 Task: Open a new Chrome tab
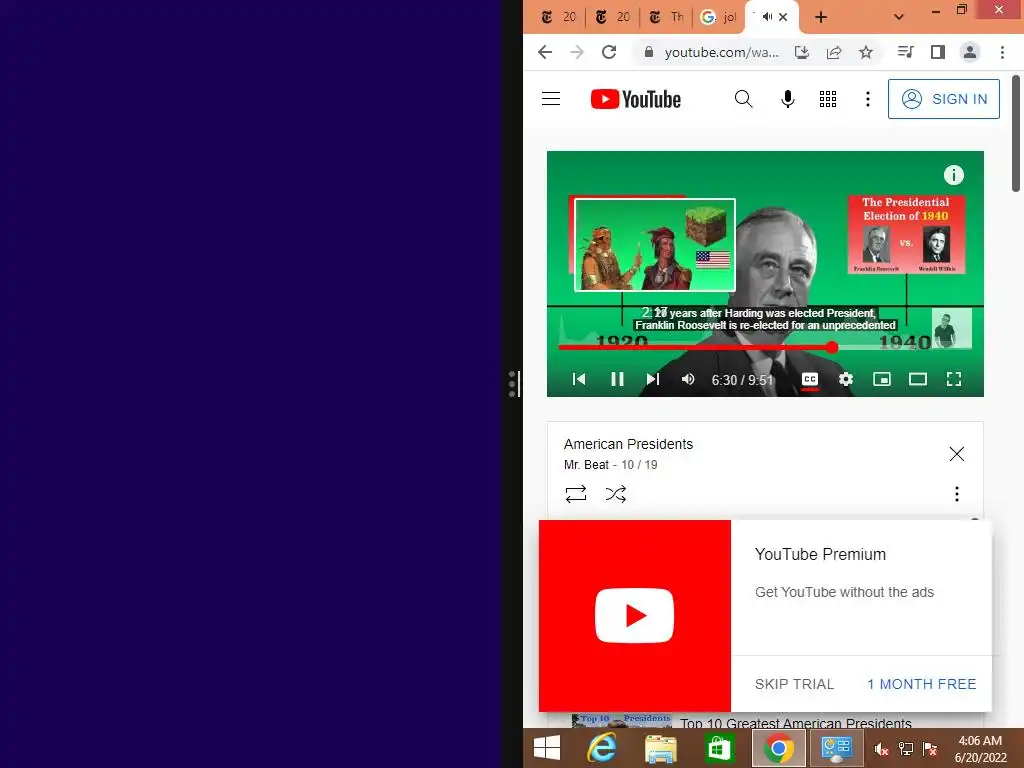(x=821, y=17)
